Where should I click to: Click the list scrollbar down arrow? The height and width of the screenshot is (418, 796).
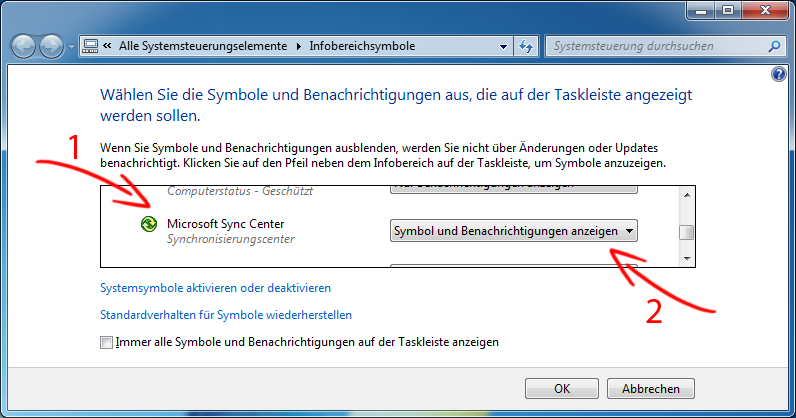[x=687, y=259]
